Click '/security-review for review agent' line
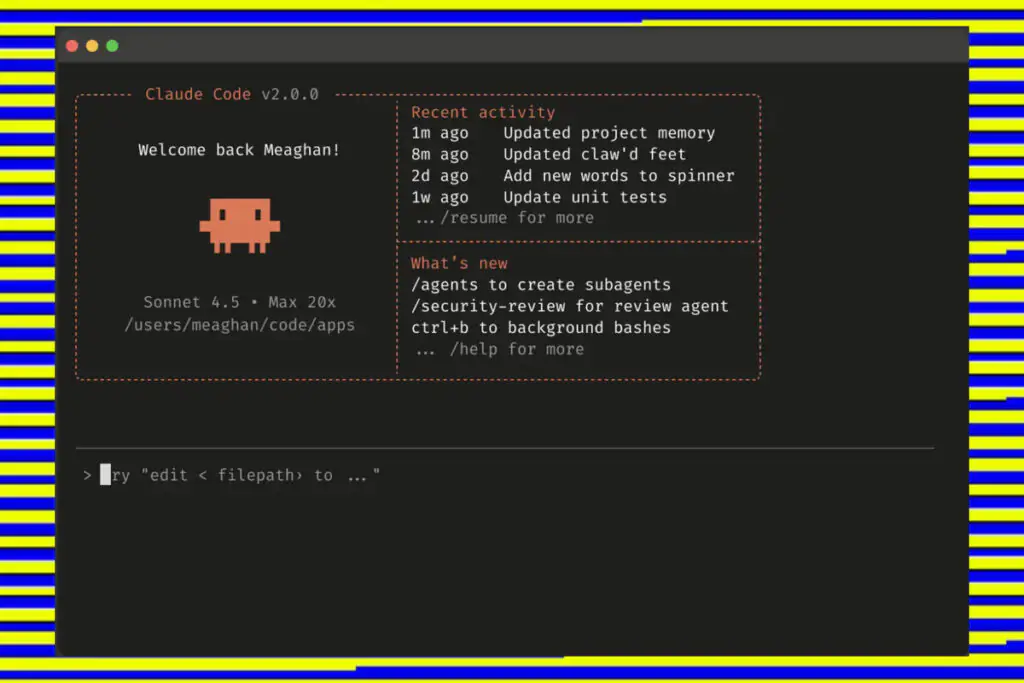1024x683 pixels. coord(569,306)
